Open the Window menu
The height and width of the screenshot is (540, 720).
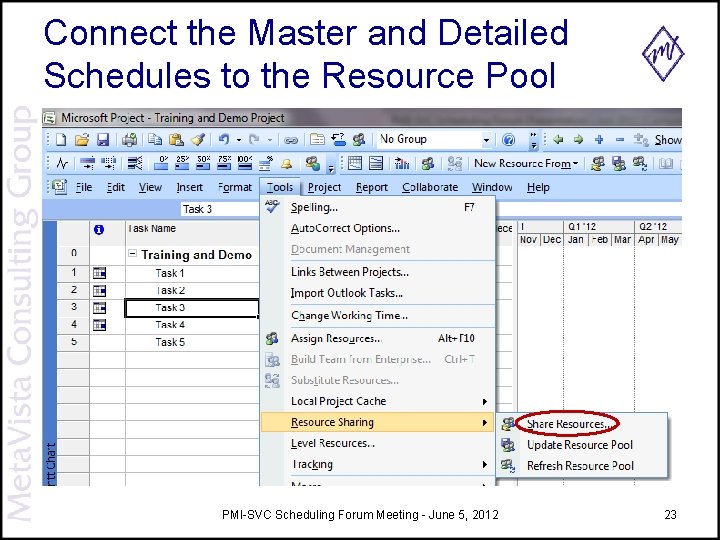pos(492,187)
